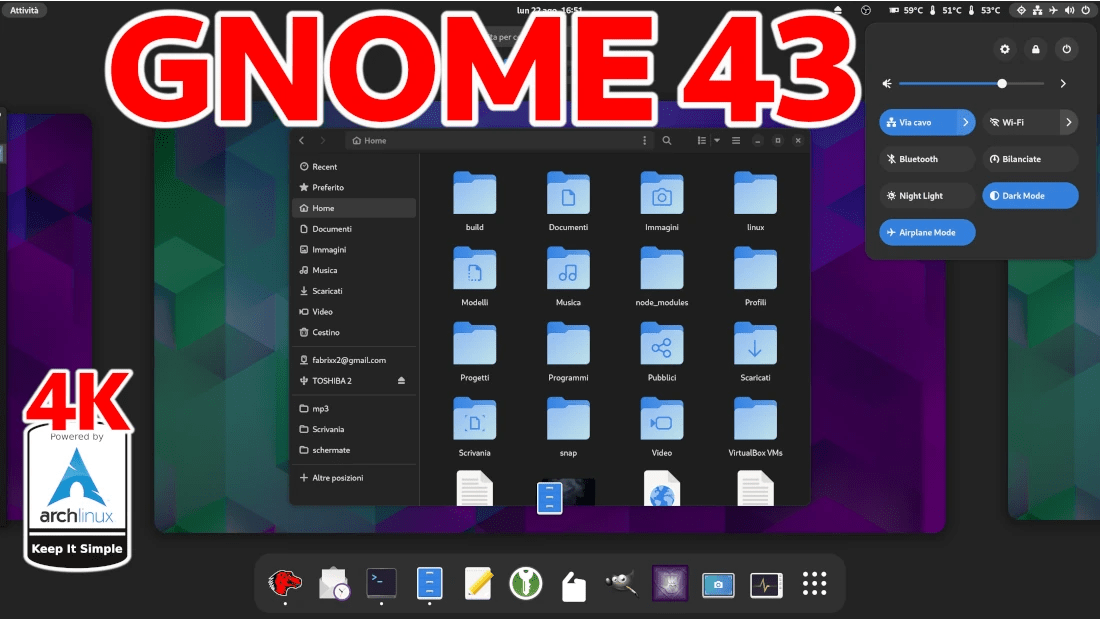Open the Passwords app with the green key icon
The image size is (1100, 619).
[526, 583]
